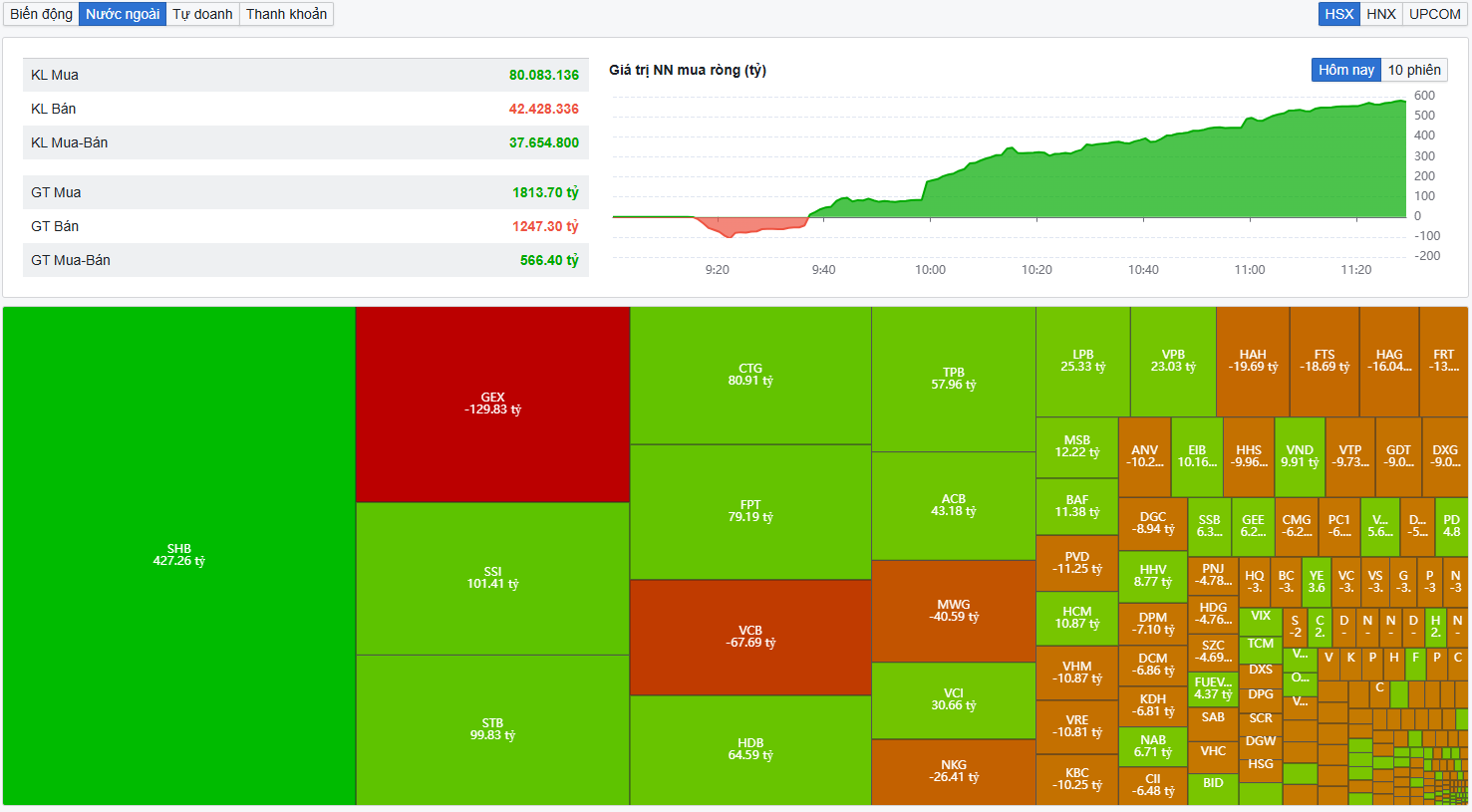The height and width of the screenshot is (812, 1472).
Task: Select the SSI 101.41 tỷ tile
Action: [x=492, y=579]
